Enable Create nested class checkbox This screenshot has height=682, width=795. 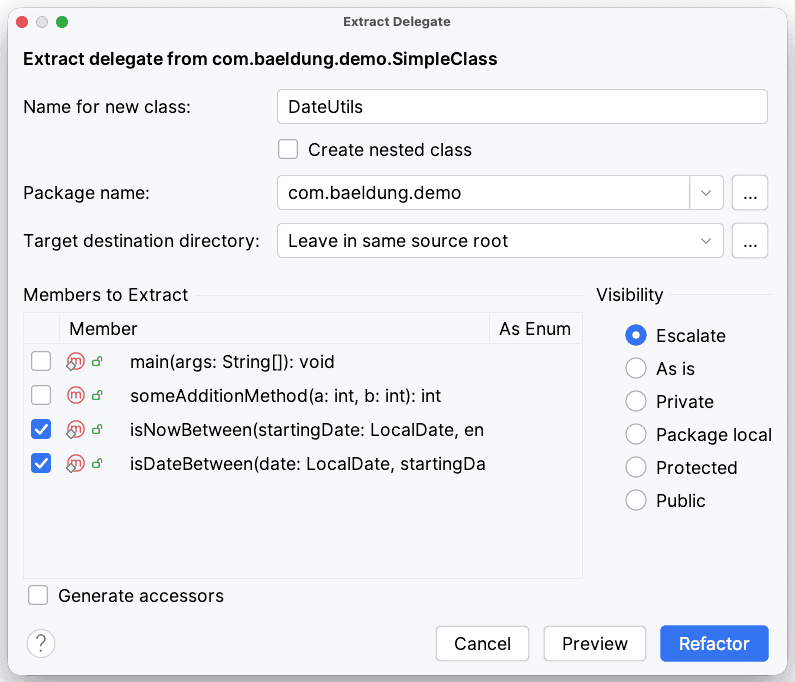coord(288,150)
